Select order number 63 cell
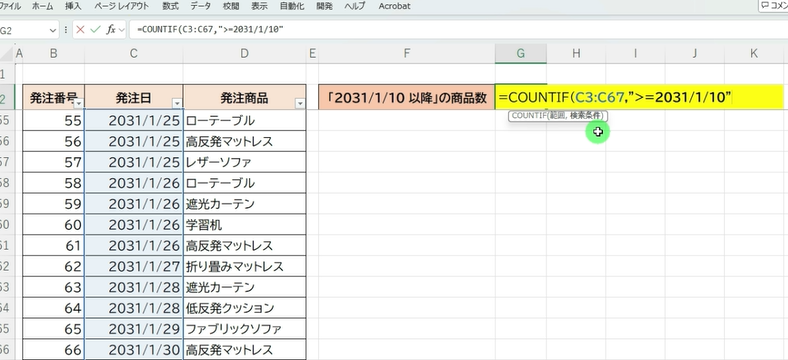The width and height of the screenshot is (788, 360). [x=54, y=287]
